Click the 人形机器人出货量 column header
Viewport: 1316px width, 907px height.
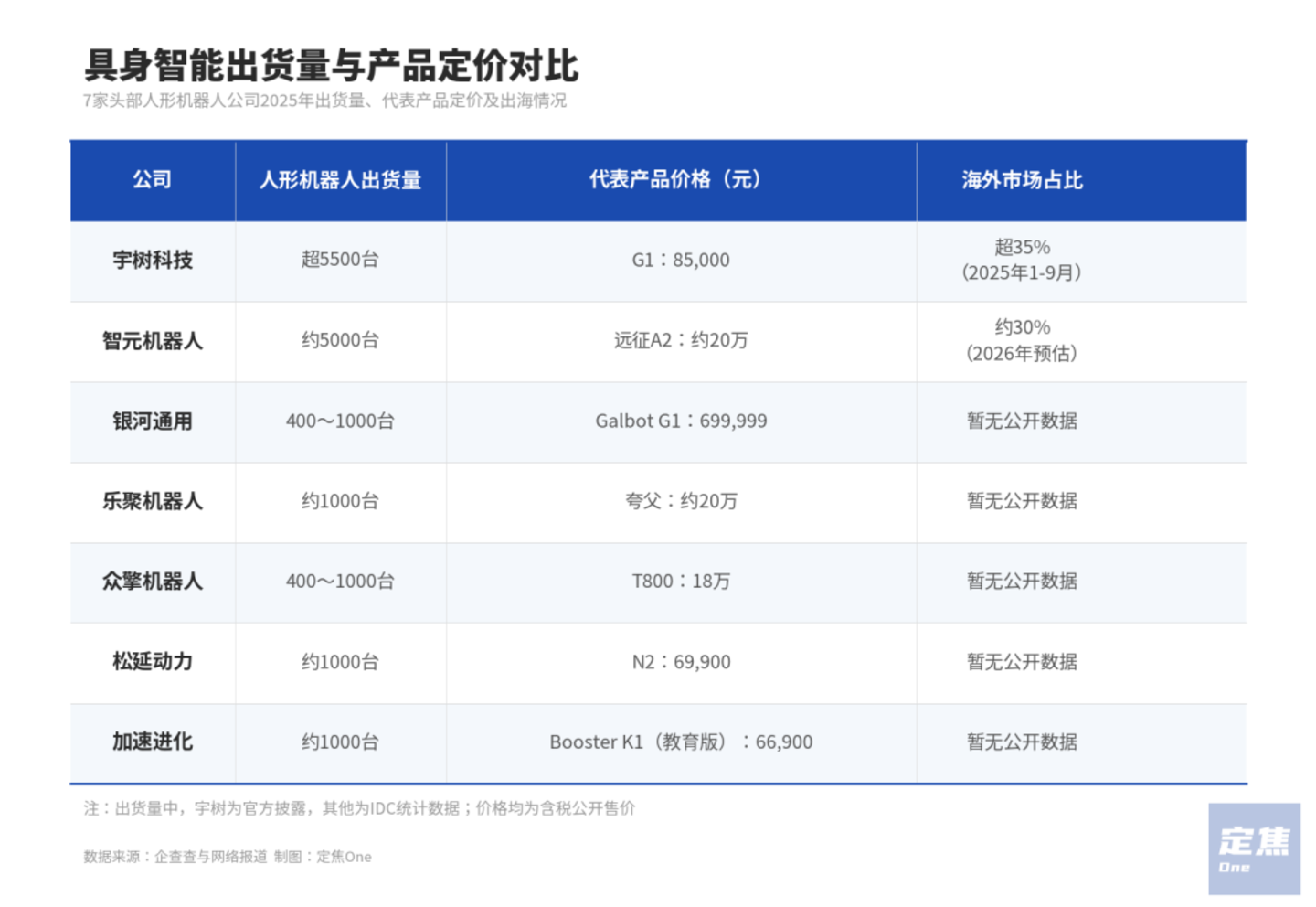(341, 180)
